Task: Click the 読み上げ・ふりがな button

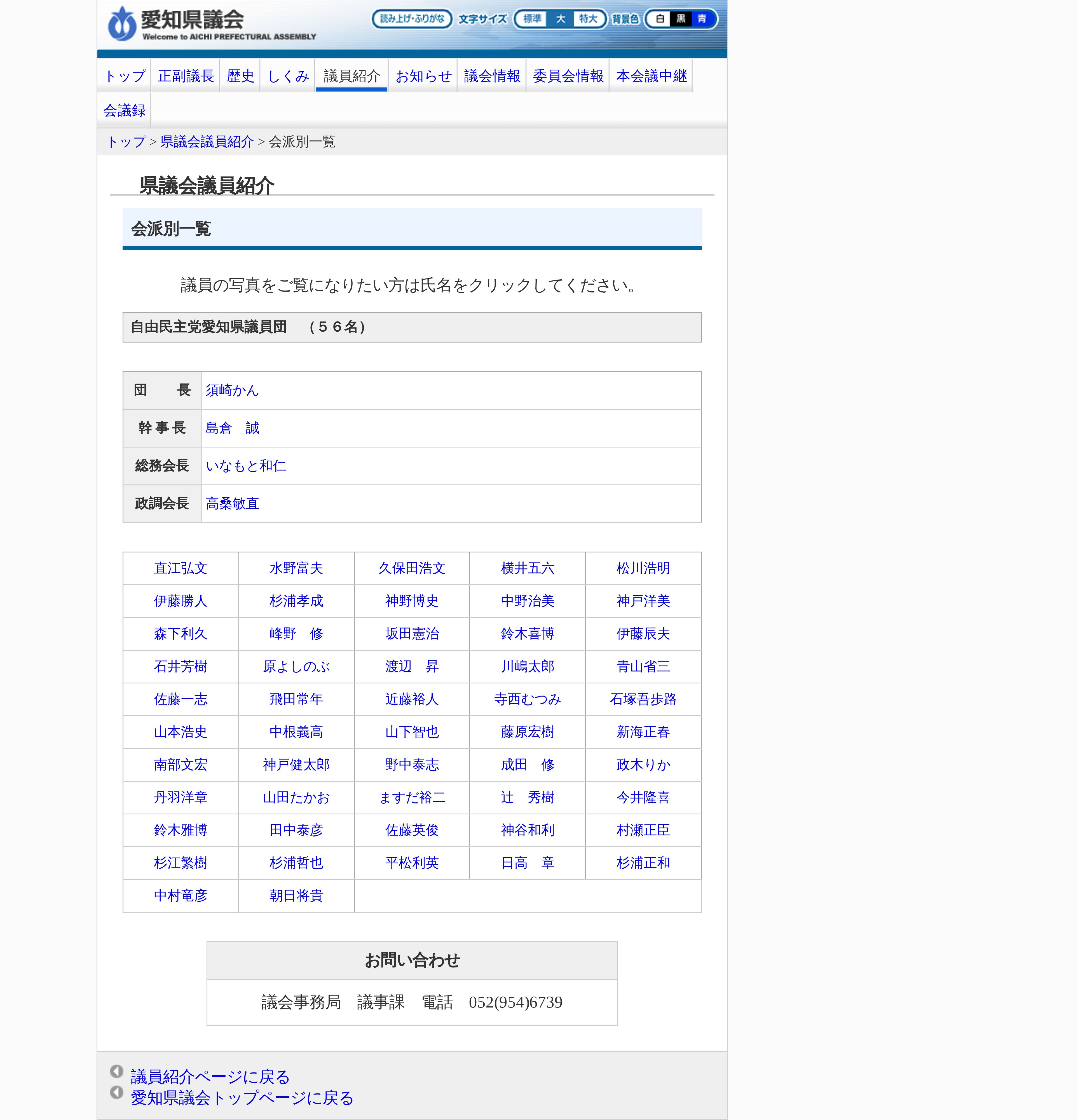Action: coord(411,19)
